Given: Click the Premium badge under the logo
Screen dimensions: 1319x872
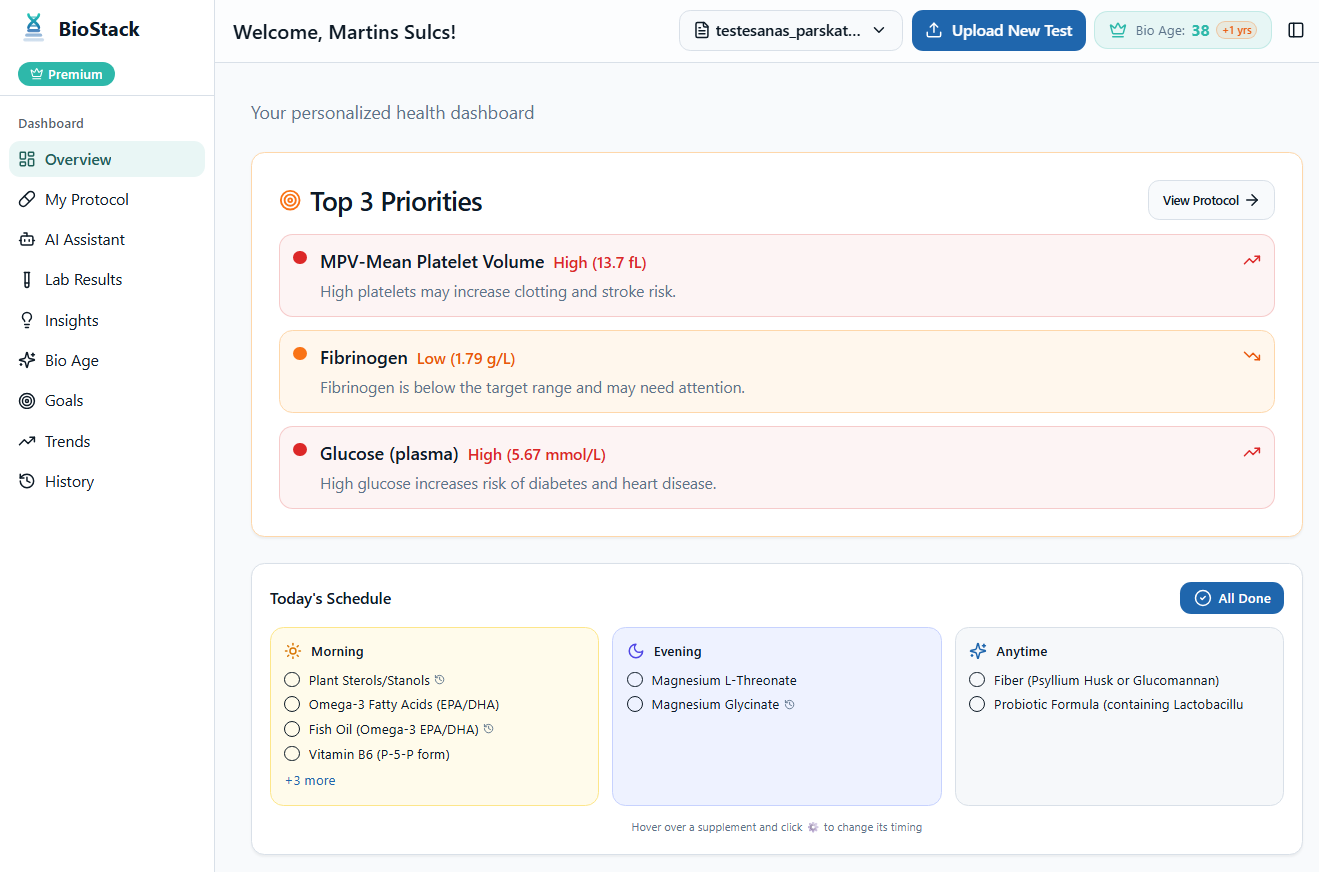Looking at the screenshot, I should pos(66,73).
